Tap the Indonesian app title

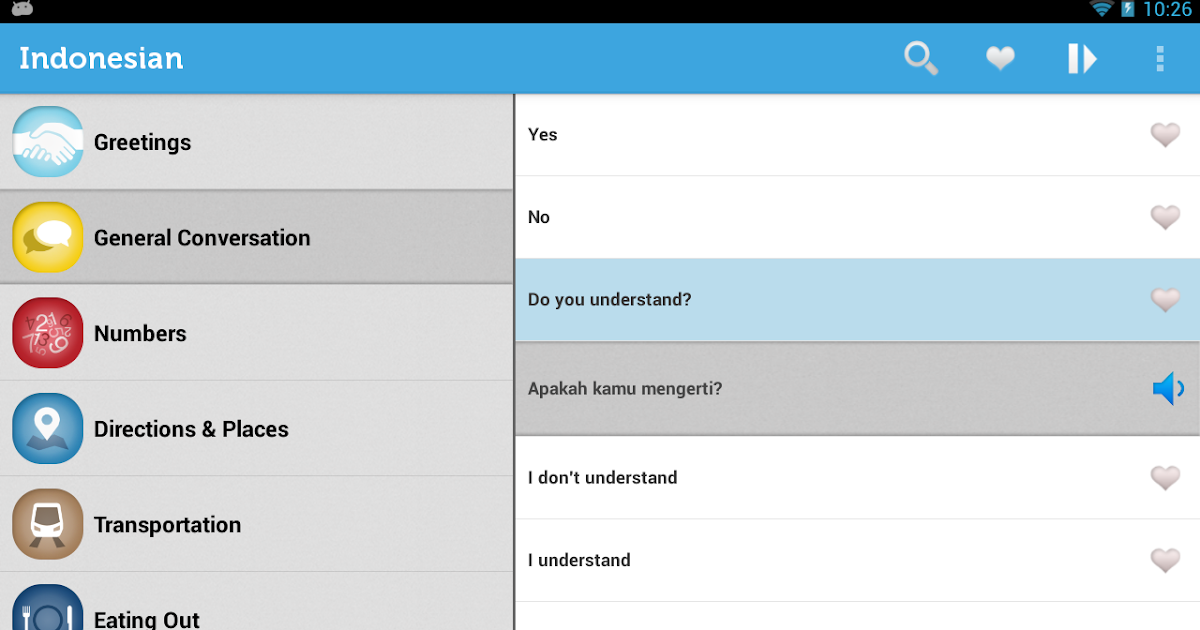pos(101,58)
